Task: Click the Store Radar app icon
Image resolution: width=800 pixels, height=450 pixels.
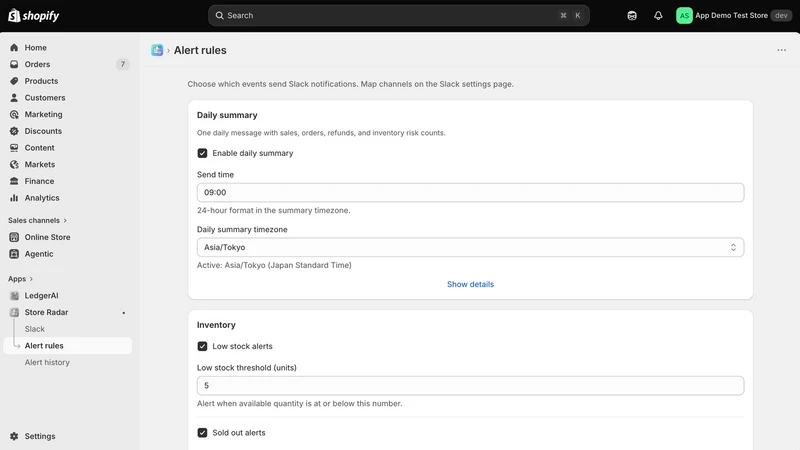Action: click(14, 312)
